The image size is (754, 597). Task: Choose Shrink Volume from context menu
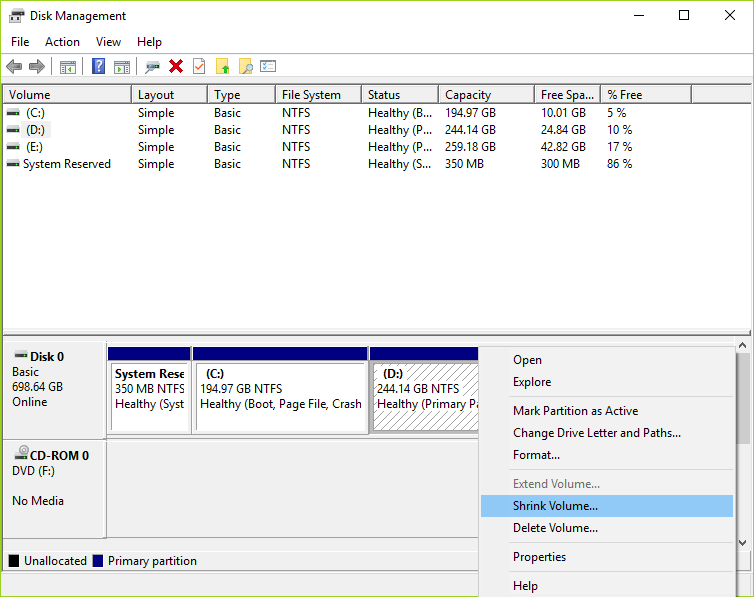[x=555, y=506]
